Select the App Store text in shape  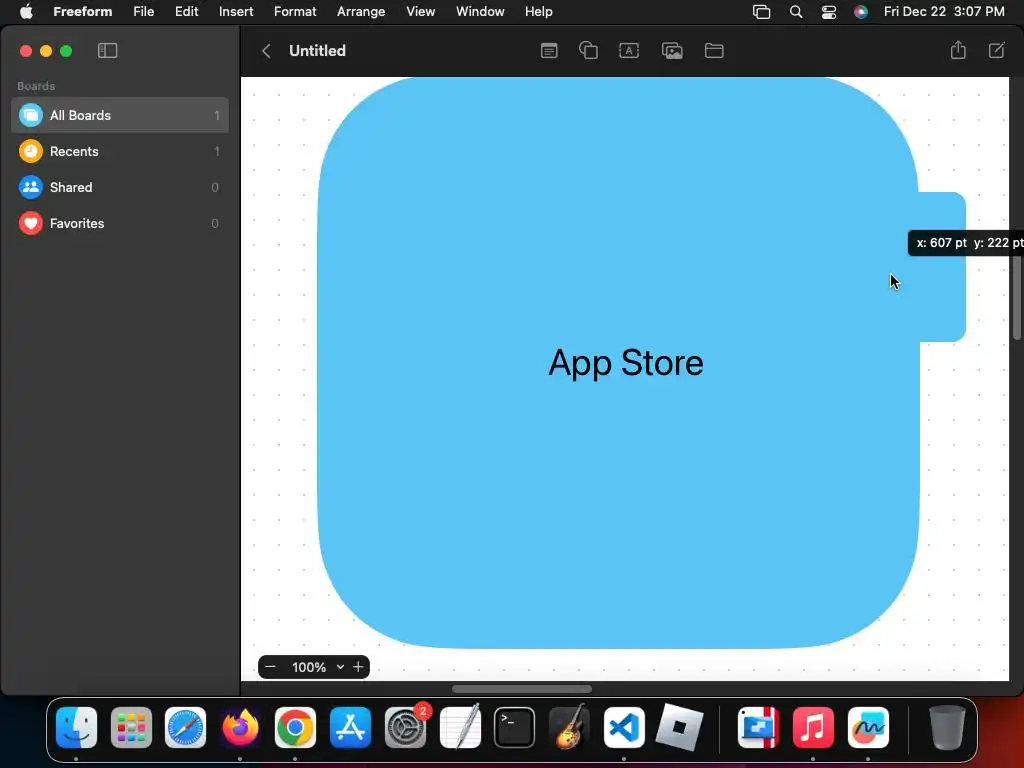626,362
